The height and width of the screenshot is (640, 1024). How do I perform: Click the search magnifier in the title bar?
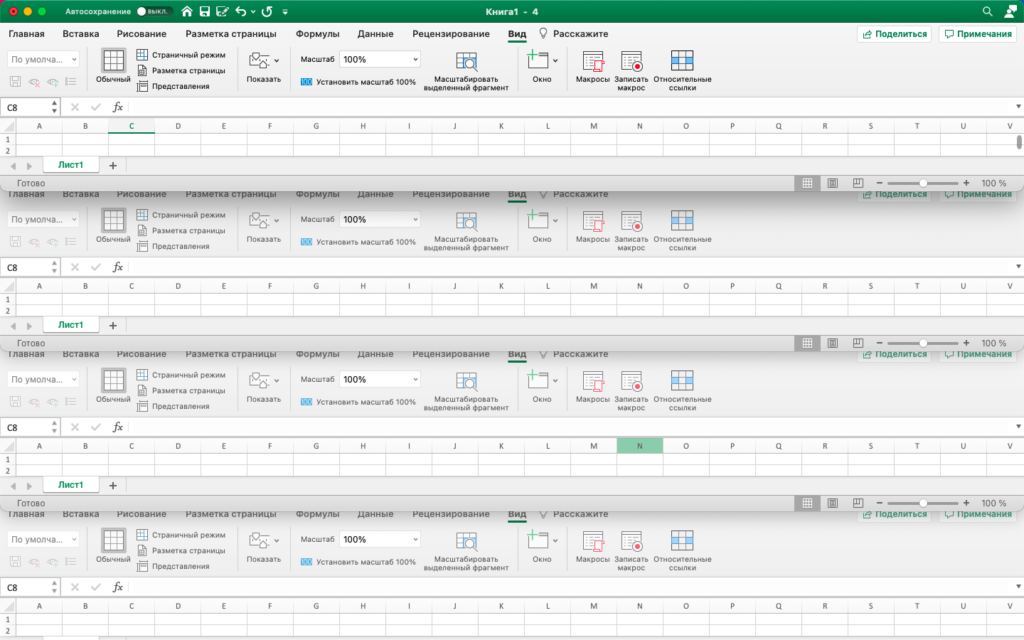[x=988, y=12]
